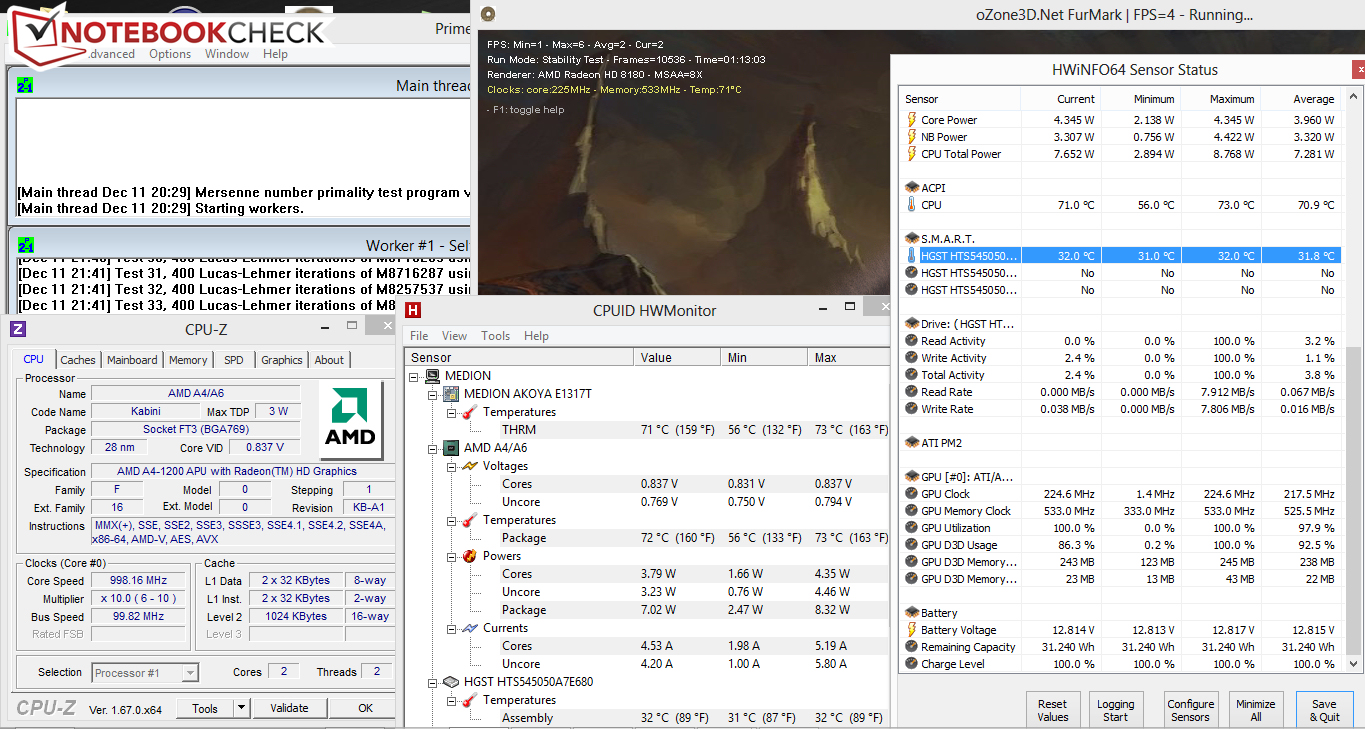Click the Minimize All button in HWiNFO64
This screenshot has height=729, width=1365.
(x=1255, y=710)
